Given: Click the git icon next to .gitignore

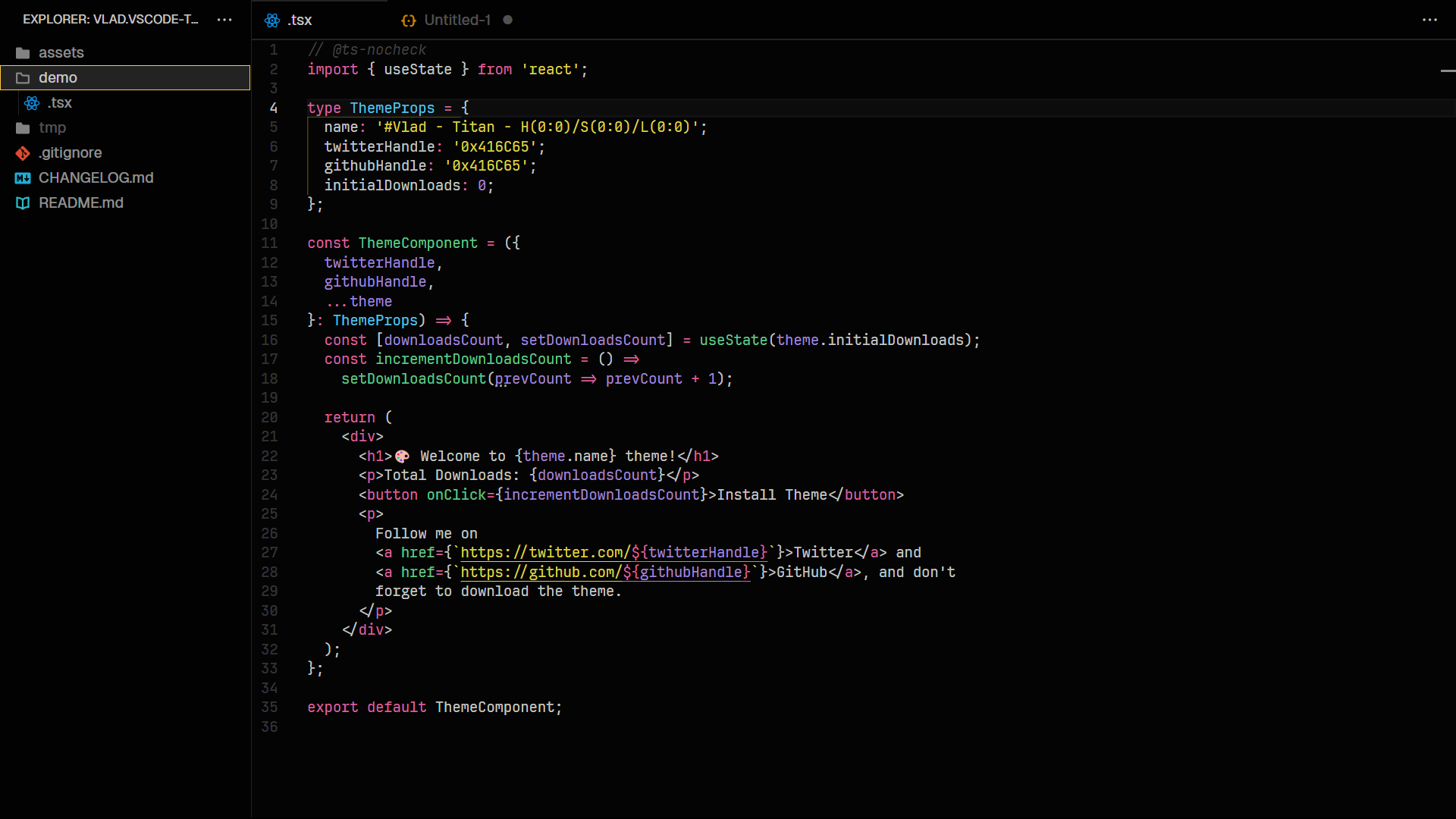Looking at the screenshot, I should point(23,153).
